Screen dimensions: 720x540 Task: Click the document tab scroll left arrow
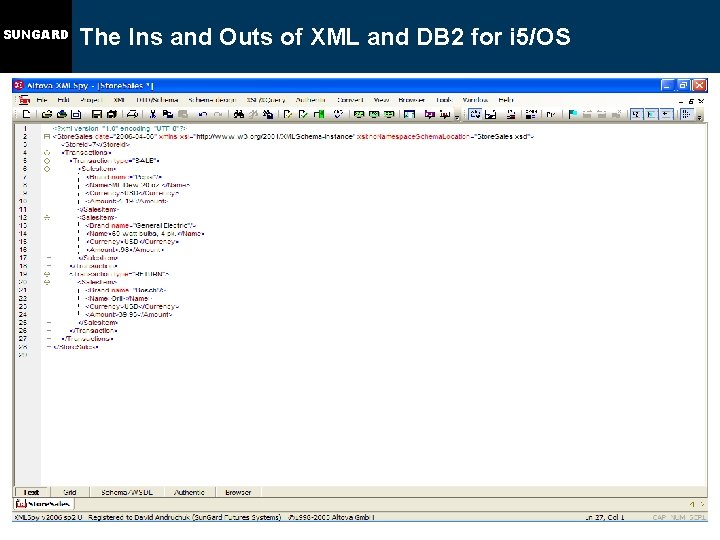click(x=692, y=504)
